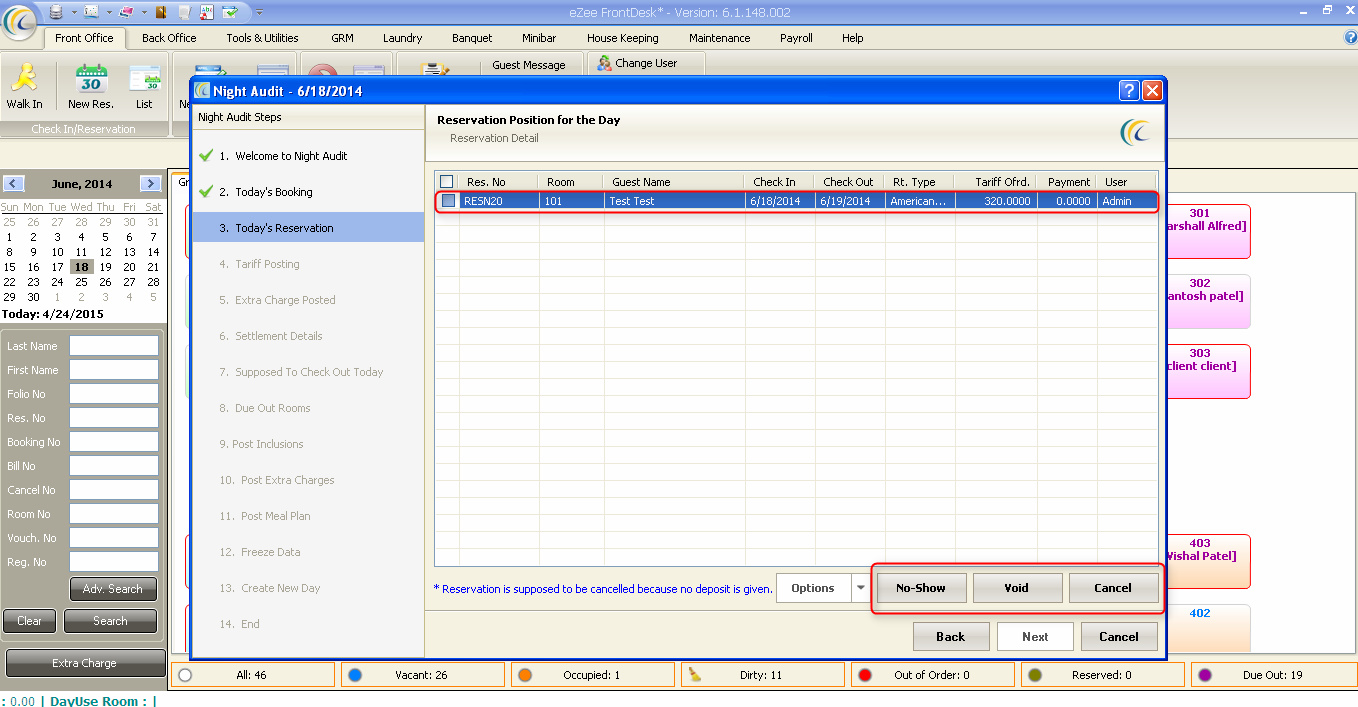Sort by Res. No column header
This screenshot has width=1358, height=707.
[x=498, y=182]
